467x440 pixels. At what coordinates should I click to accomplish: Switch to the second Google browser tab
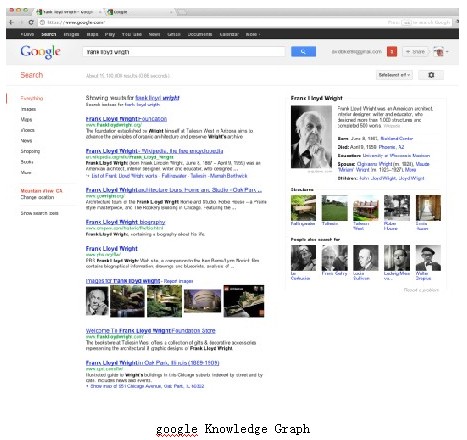[140, 12]
